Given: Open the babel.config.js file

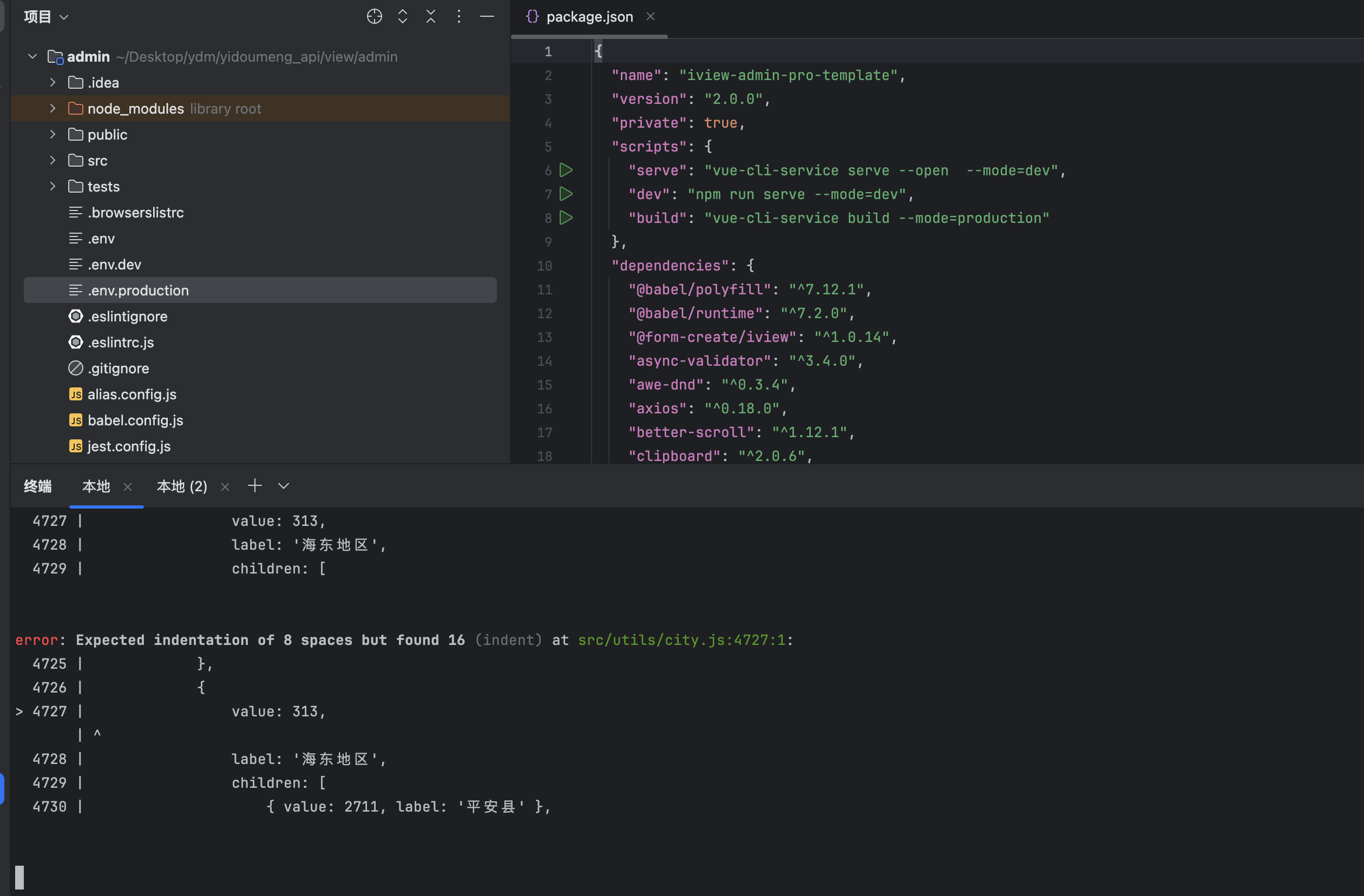Looking at the screenshot, I should pyautogui.click(x=135, y=420).
